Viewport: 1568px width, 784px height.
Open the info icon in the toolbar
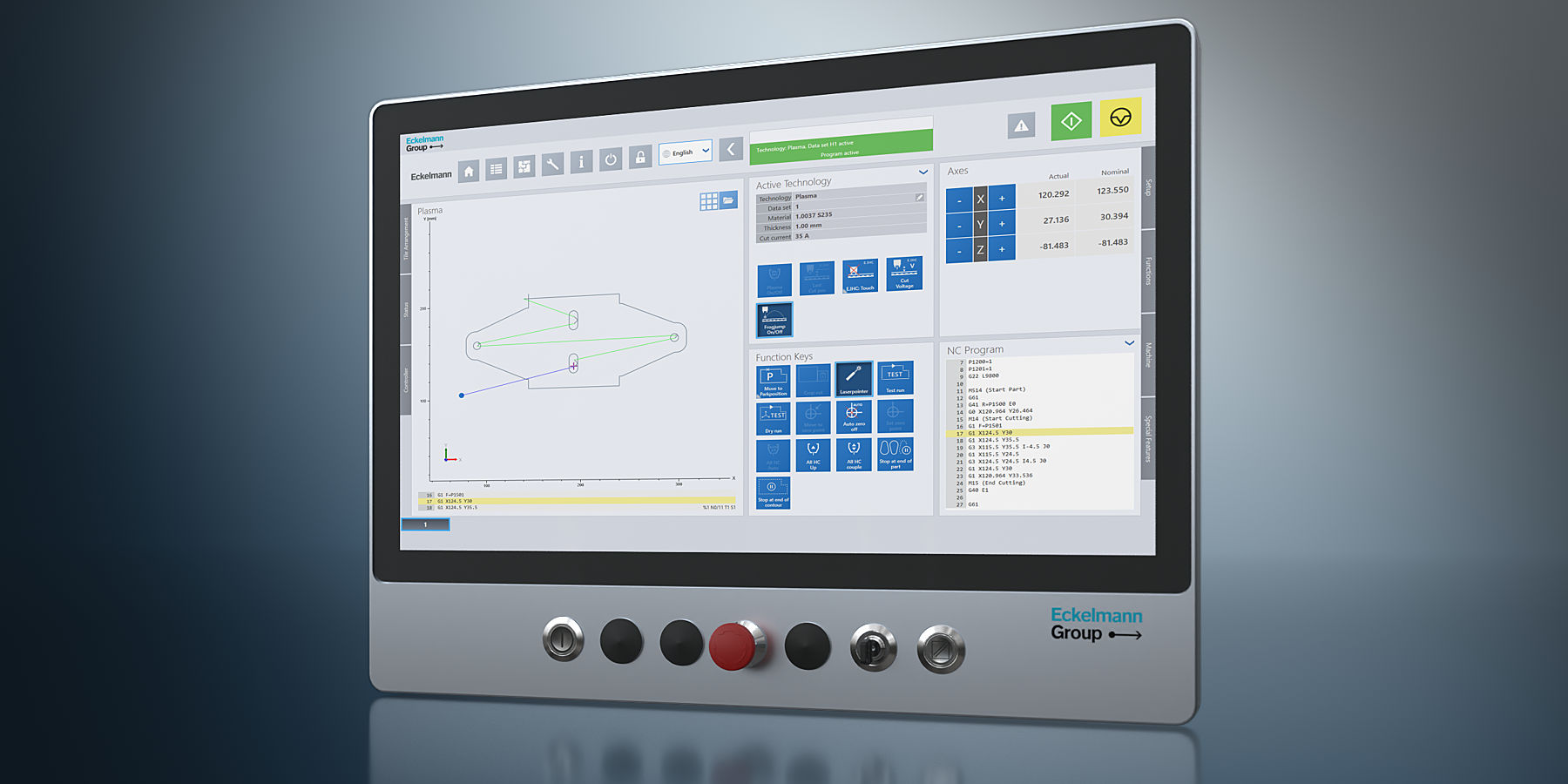coord(582,163)
